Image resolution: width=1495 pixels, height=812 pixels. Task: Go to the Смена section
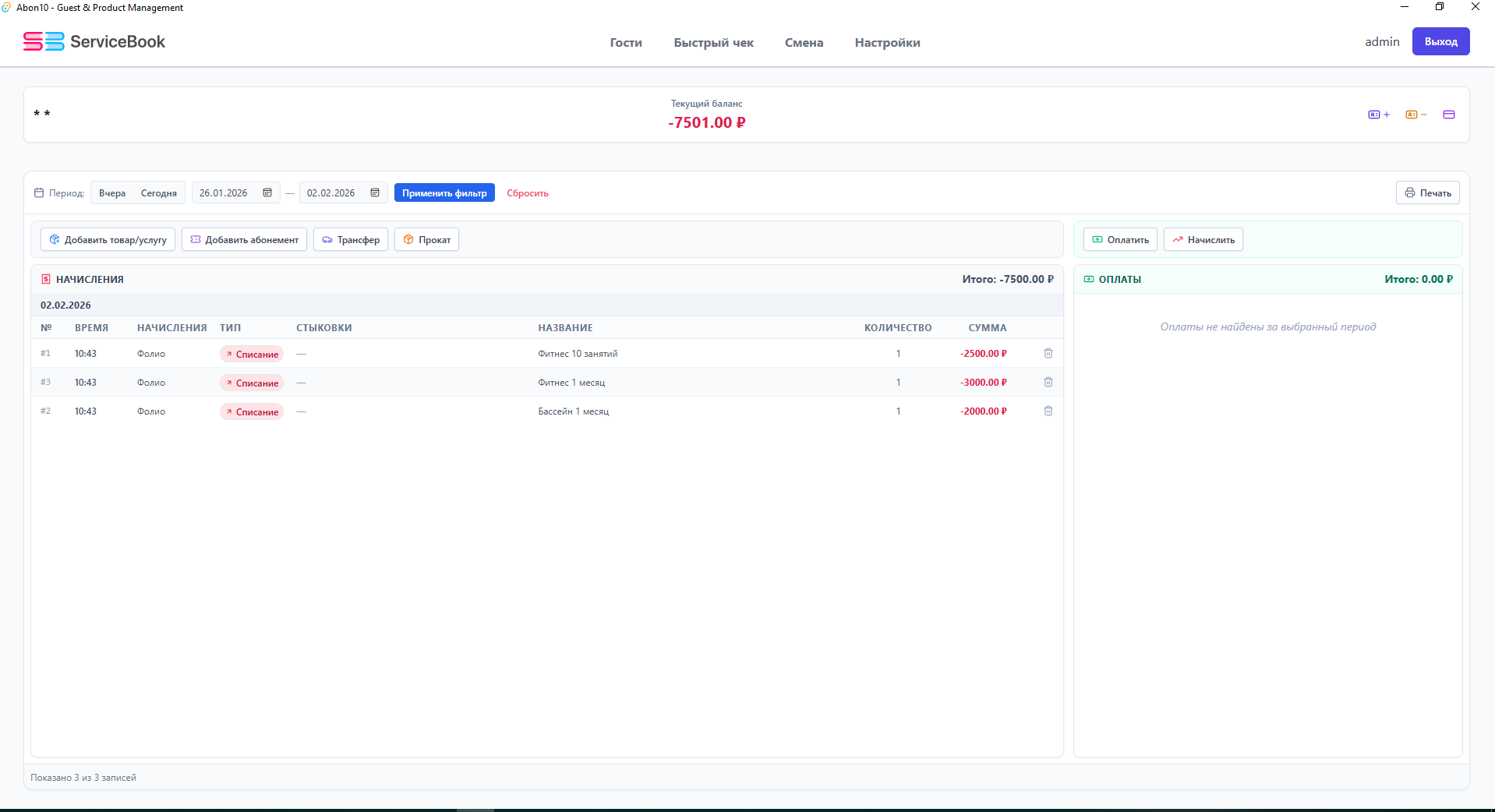[804, 43]
